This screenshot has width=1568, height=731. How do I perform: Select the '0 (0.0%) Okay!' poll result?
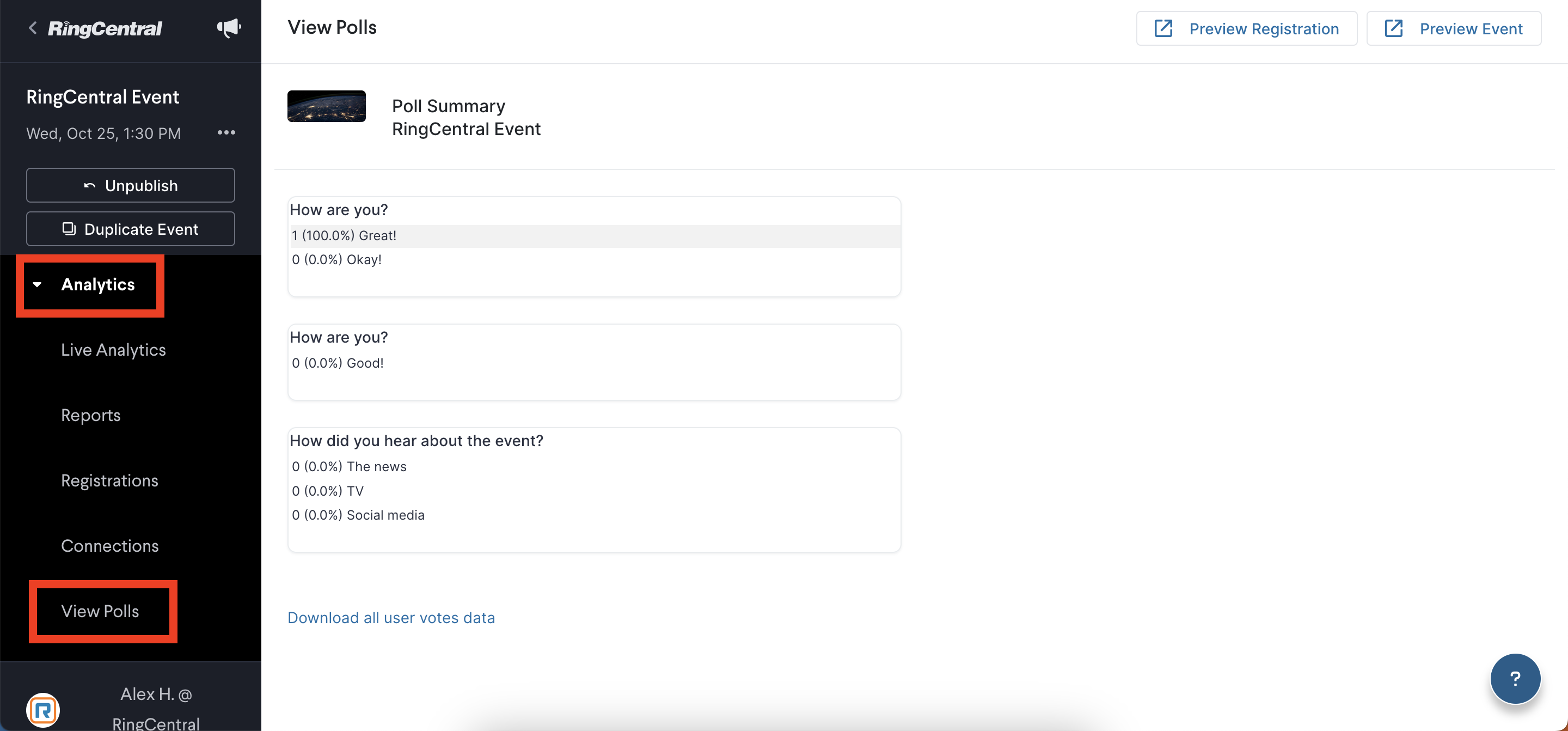click(x=336, y=259)
